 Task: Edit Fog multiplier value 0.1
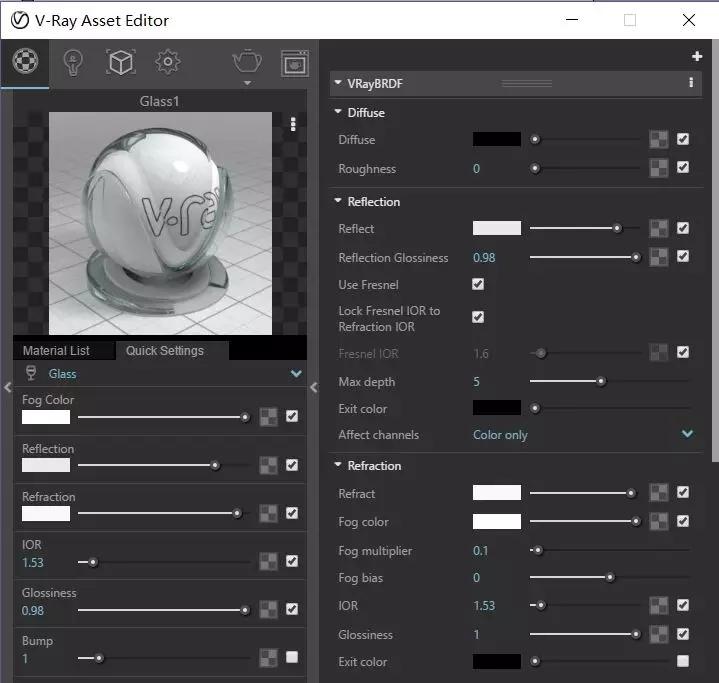coord(481,550)
